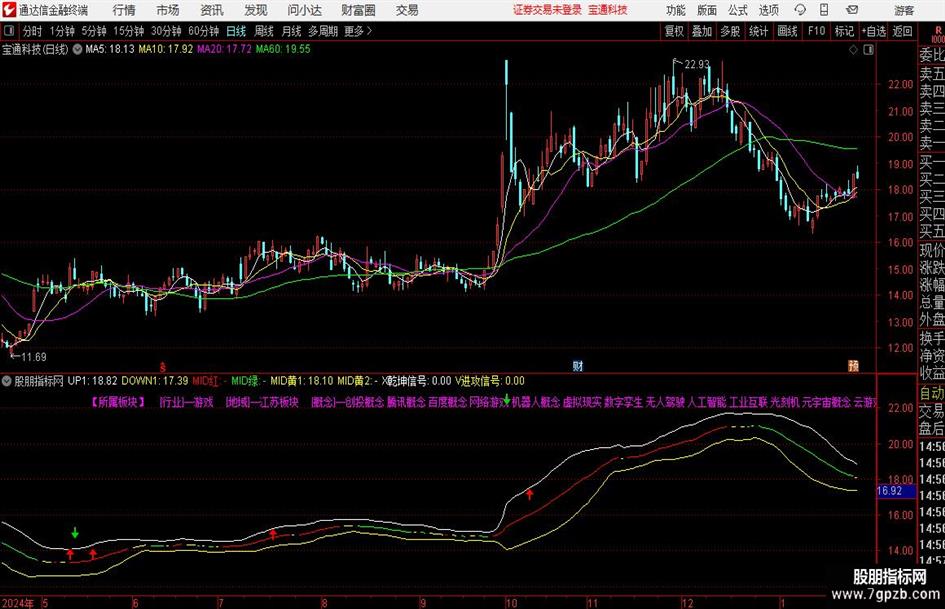Add stock with +自选 button
This screenshot has height=609, width=945.
(x=874, y=31)
